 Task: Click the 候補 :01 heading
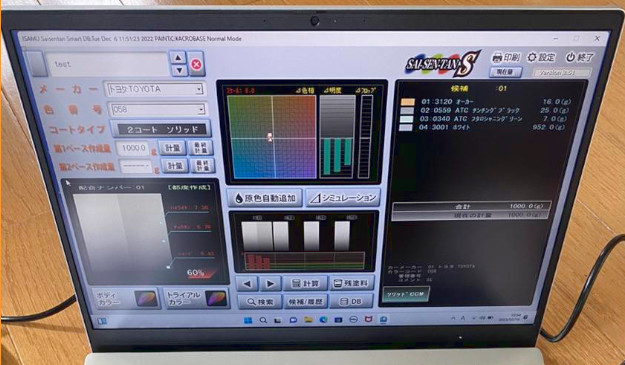coord(478,88)
